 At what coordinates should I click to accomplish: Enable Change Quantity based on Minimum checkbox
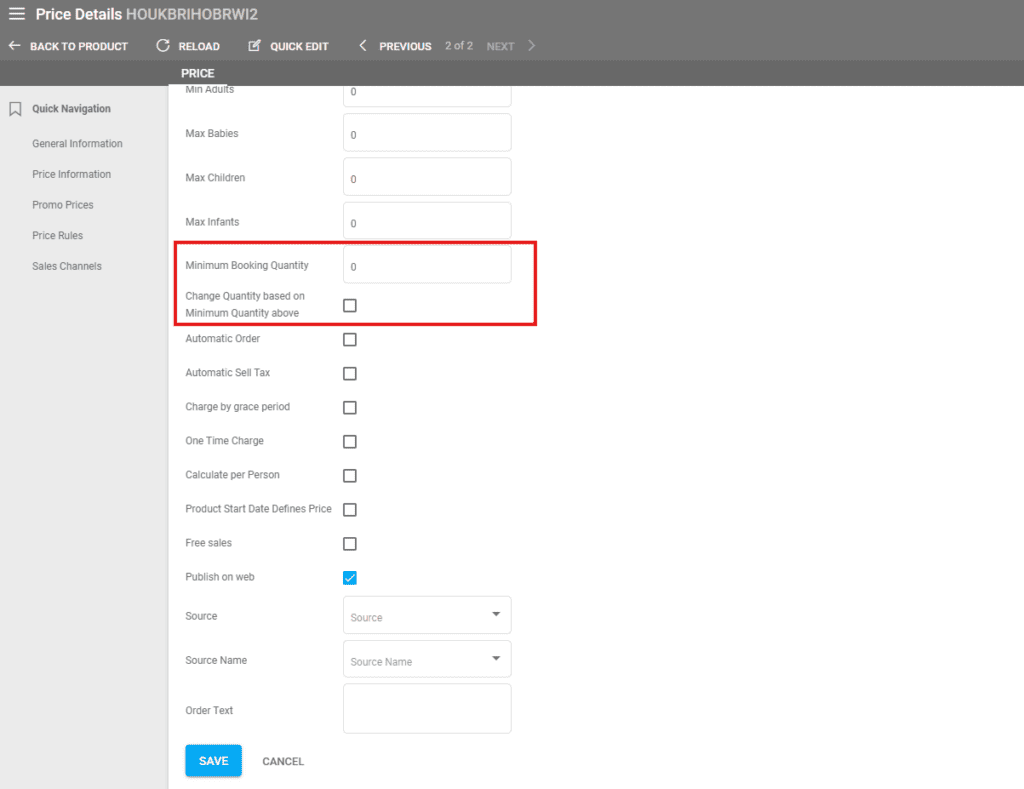pyautogui.click(x=350, y=306)
